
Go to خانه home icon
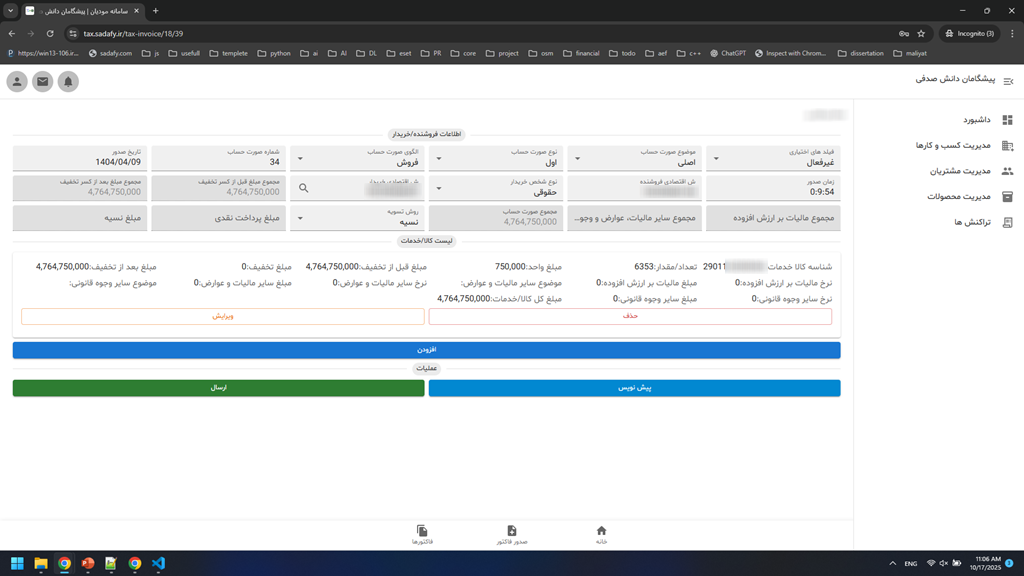(x=601, y=534)
